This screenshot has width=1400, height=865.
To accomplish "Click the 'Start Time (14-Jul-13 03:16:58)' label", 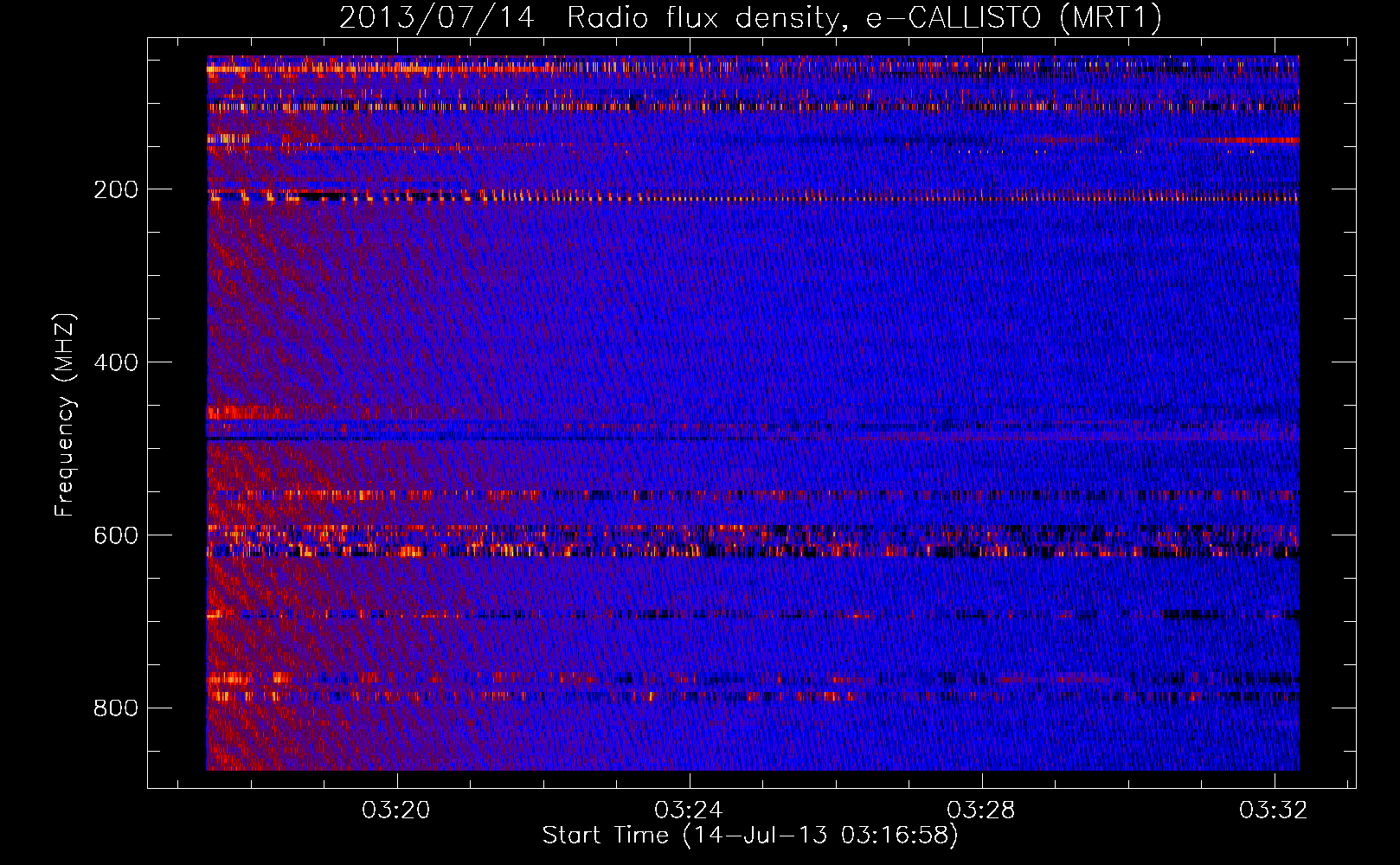I will point(750,836).
